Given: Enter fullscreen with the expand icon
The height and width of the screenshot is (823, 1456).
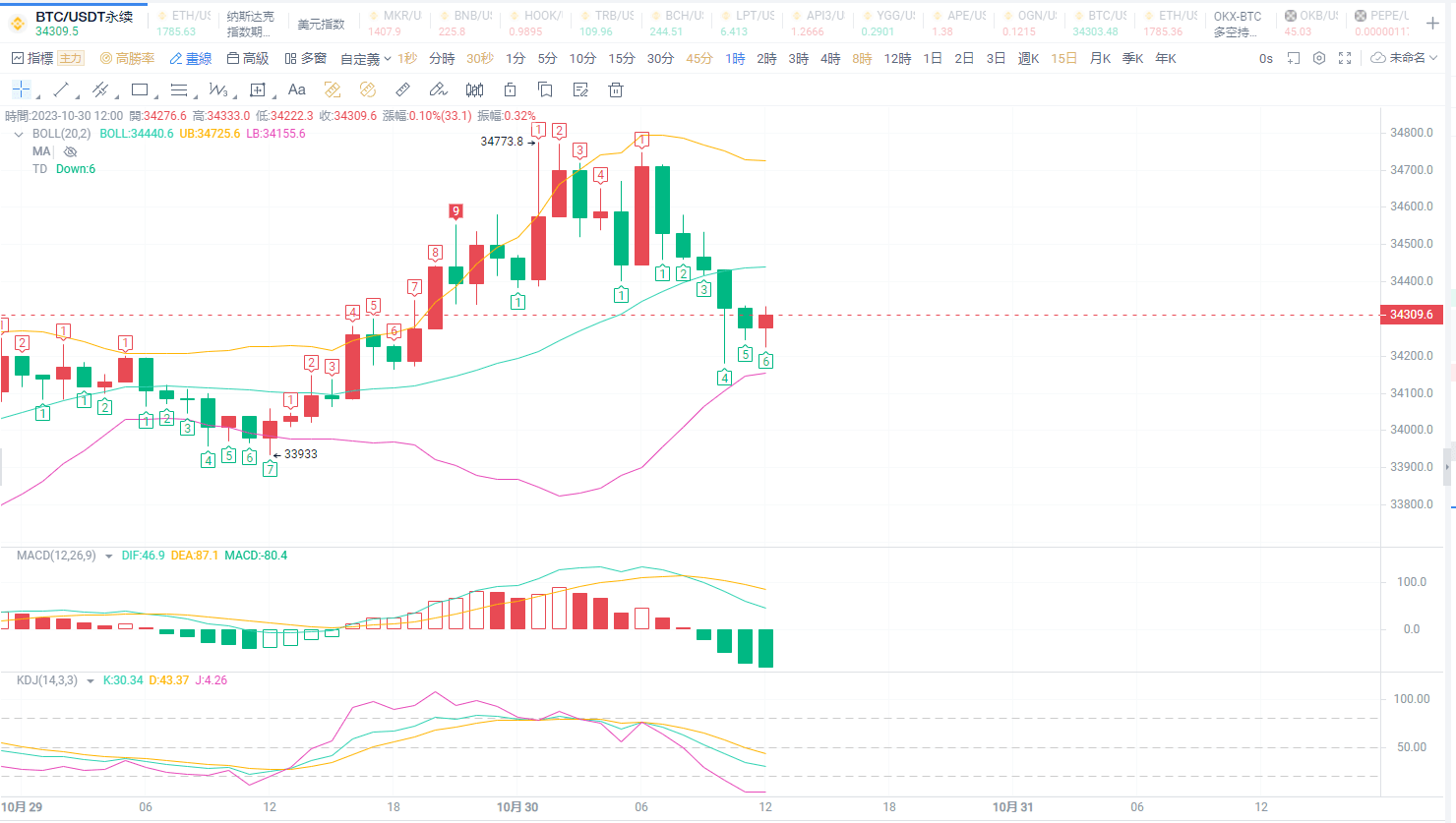Looking at the screenshot, I should point(1345,58).
